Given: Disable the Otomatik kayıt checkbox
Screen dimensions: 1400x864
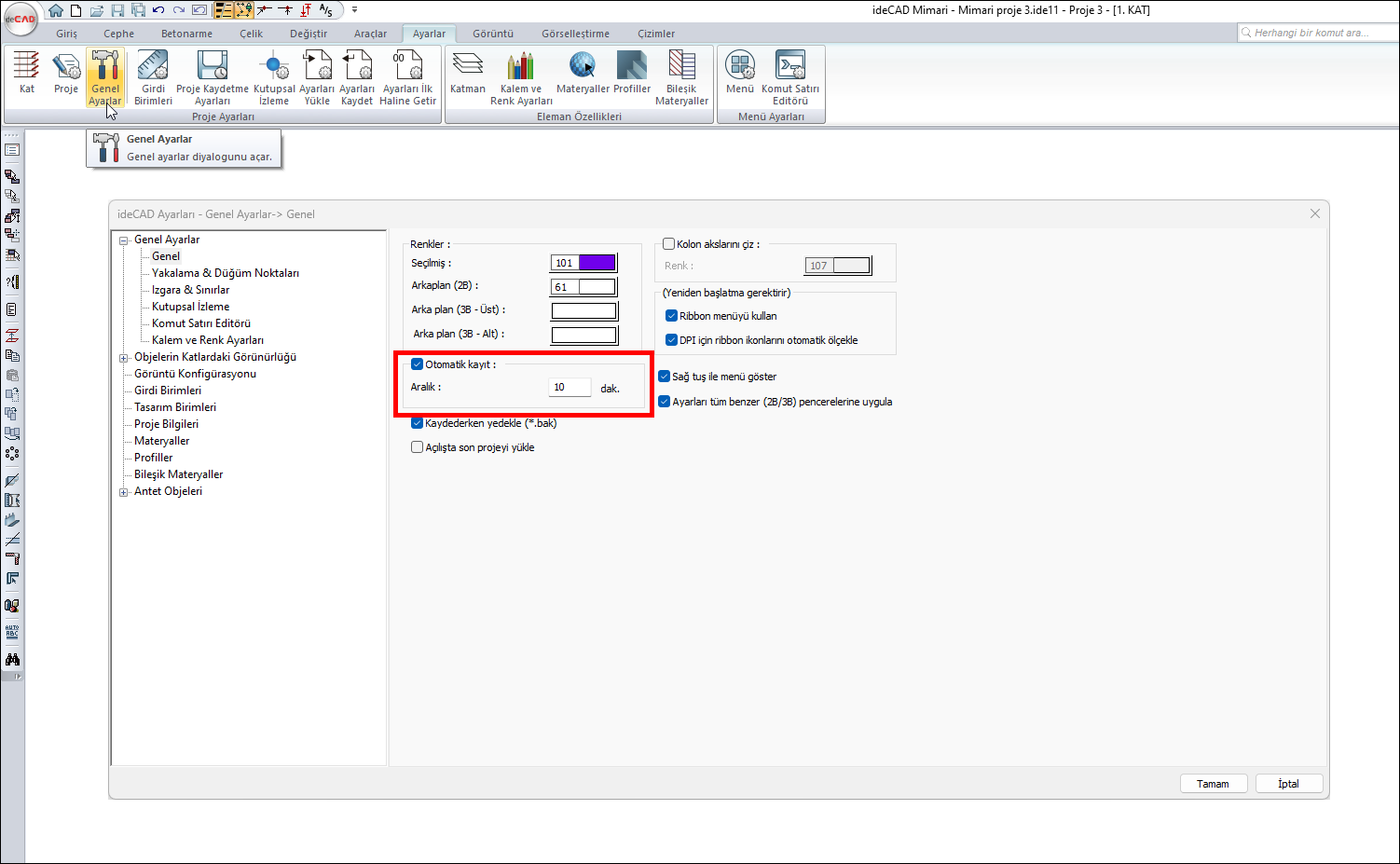Looking at the screenshot, I should coord(417,364).
